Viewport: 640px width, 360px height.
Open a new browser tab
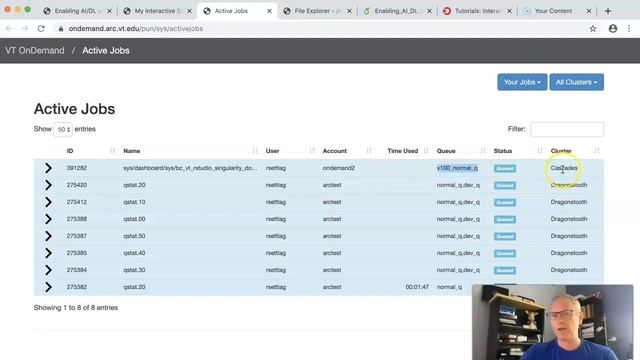click(608, 11)
